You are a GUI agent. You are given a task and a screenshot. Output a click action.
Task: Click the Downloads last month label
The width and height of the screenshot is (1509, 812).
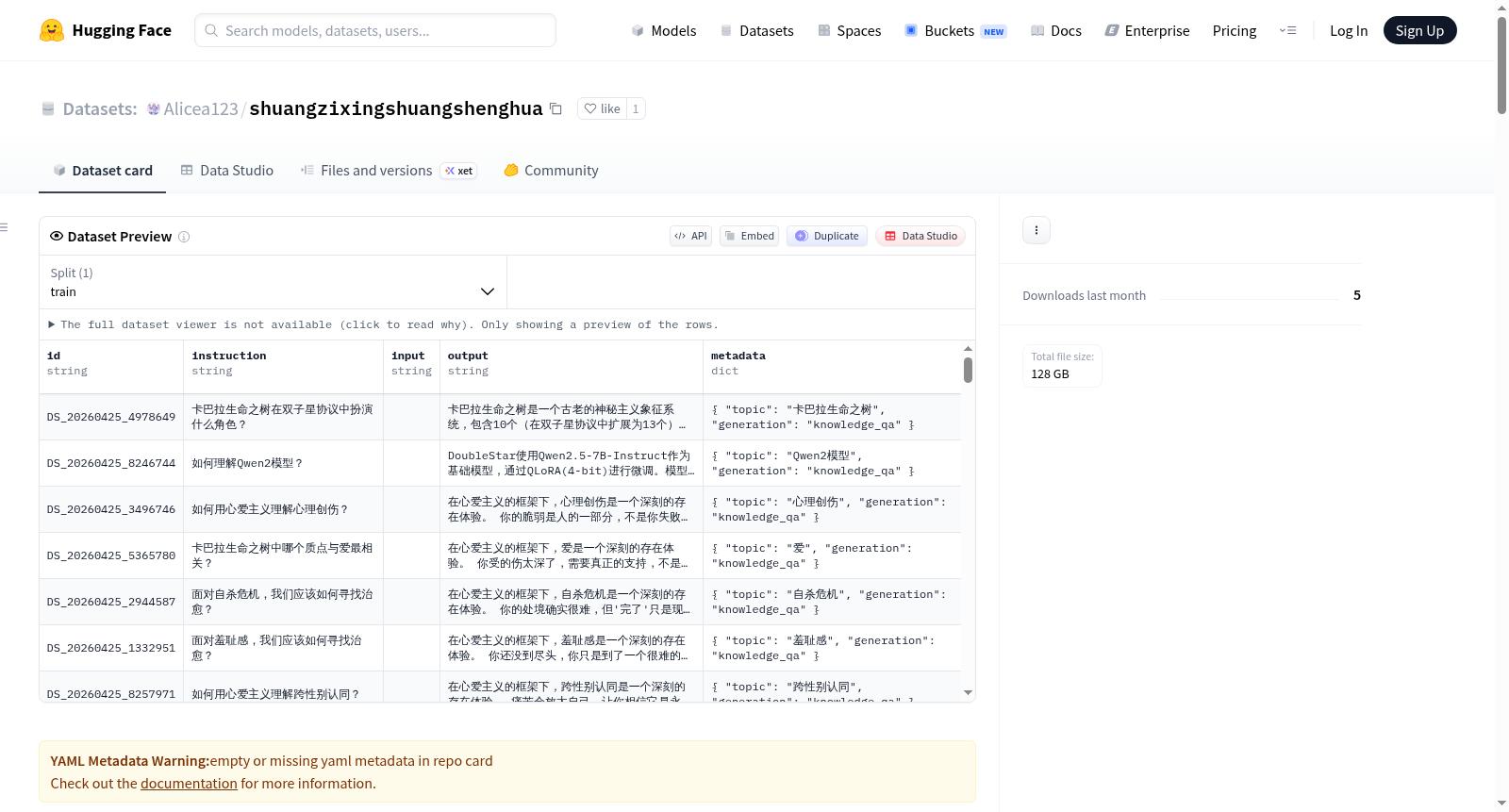1084,295
